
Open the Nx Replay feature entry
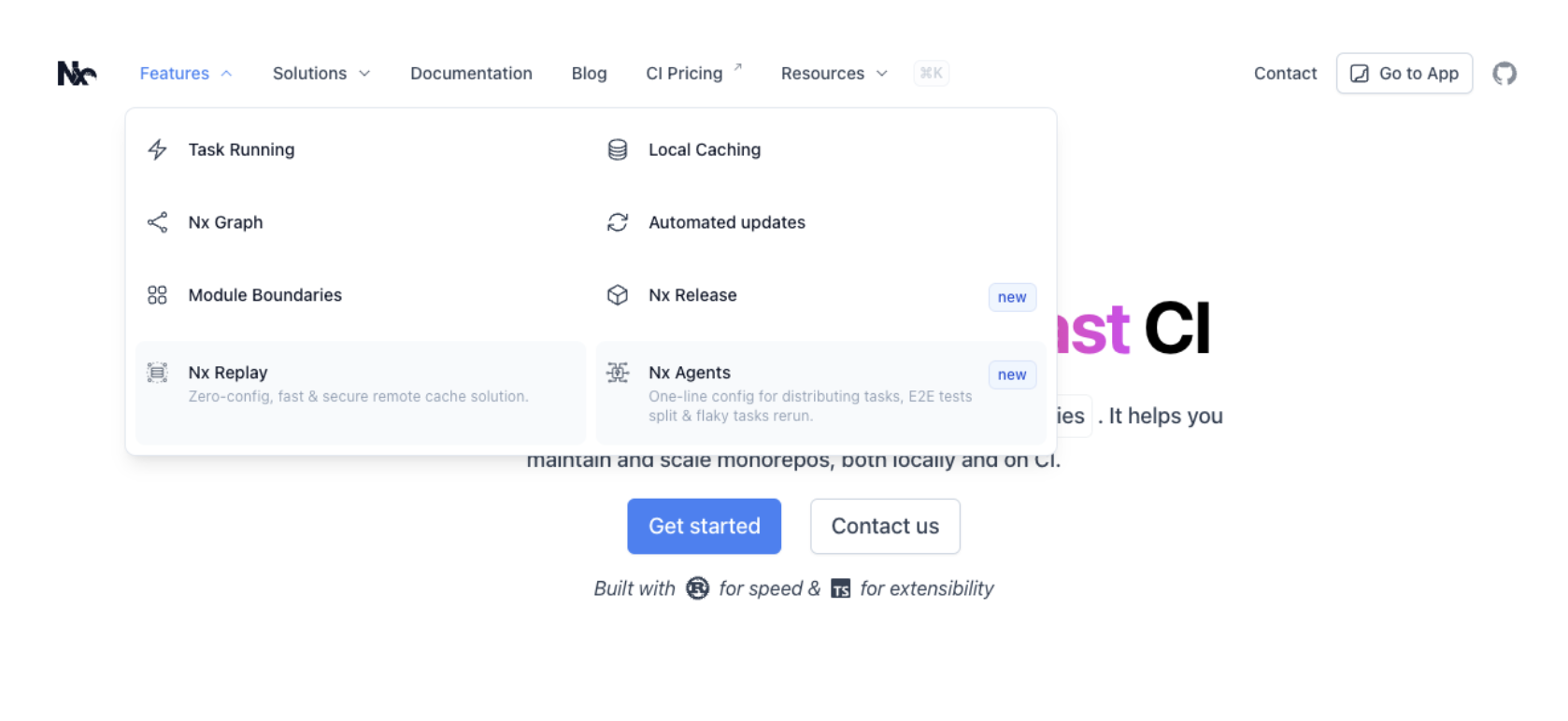(361, 392)
